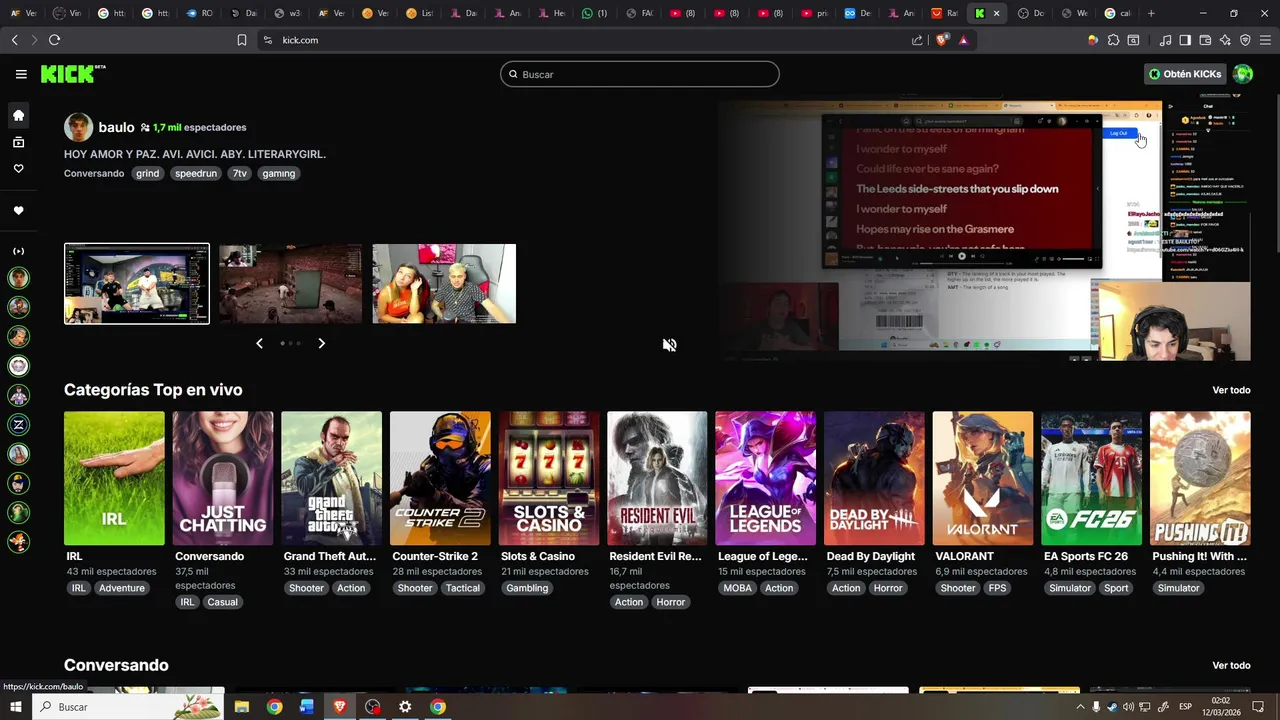
Task: Click the Sport tag under EA Sports FC
Action: [x=1116, y=588]
